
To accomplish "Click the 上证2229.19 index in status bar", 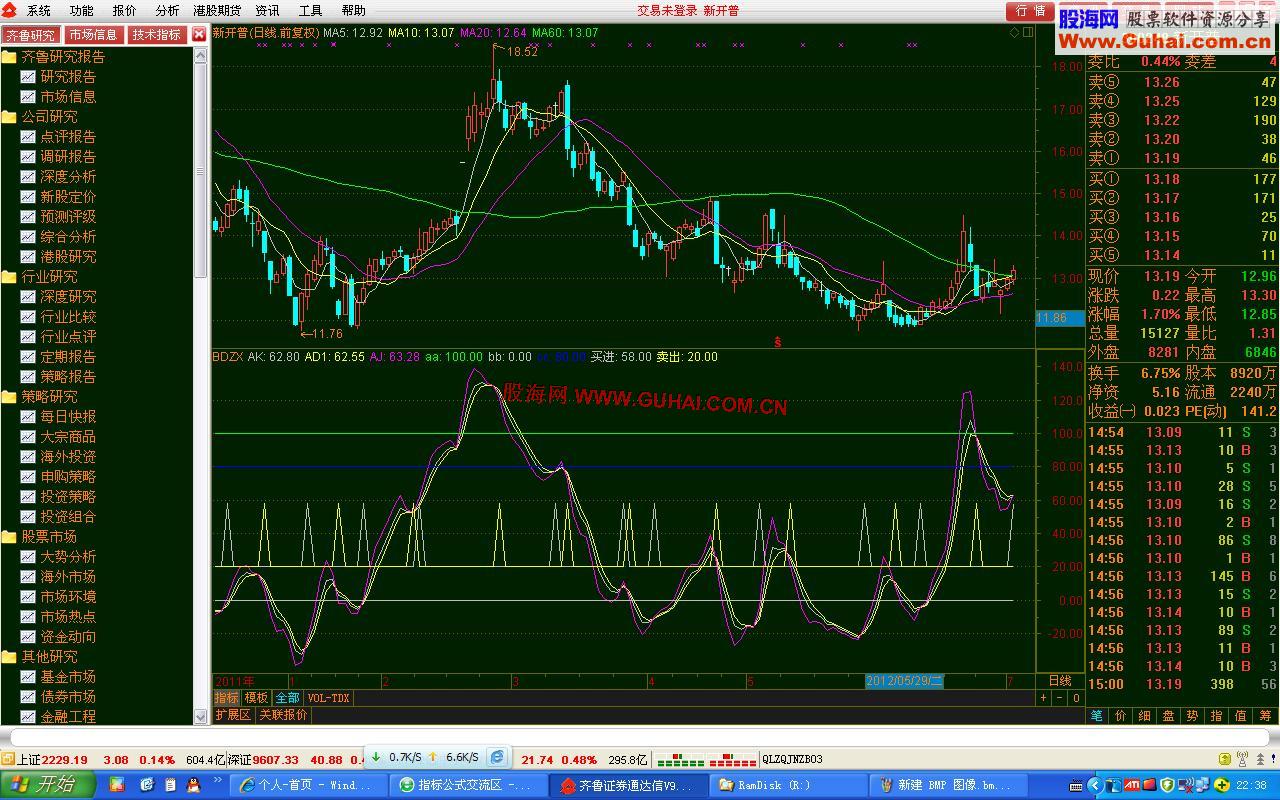I will coord(52,760).
